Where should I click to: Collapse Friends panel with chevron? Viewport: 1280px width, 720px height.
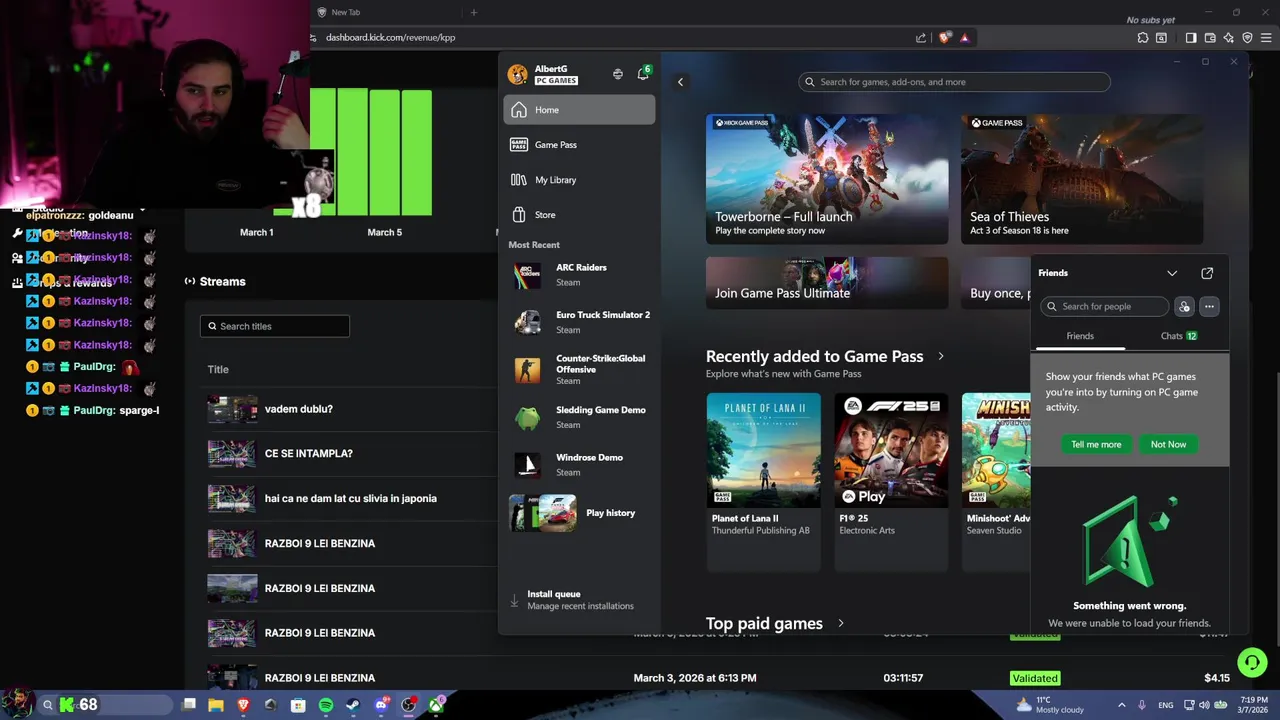point(1172,273)
